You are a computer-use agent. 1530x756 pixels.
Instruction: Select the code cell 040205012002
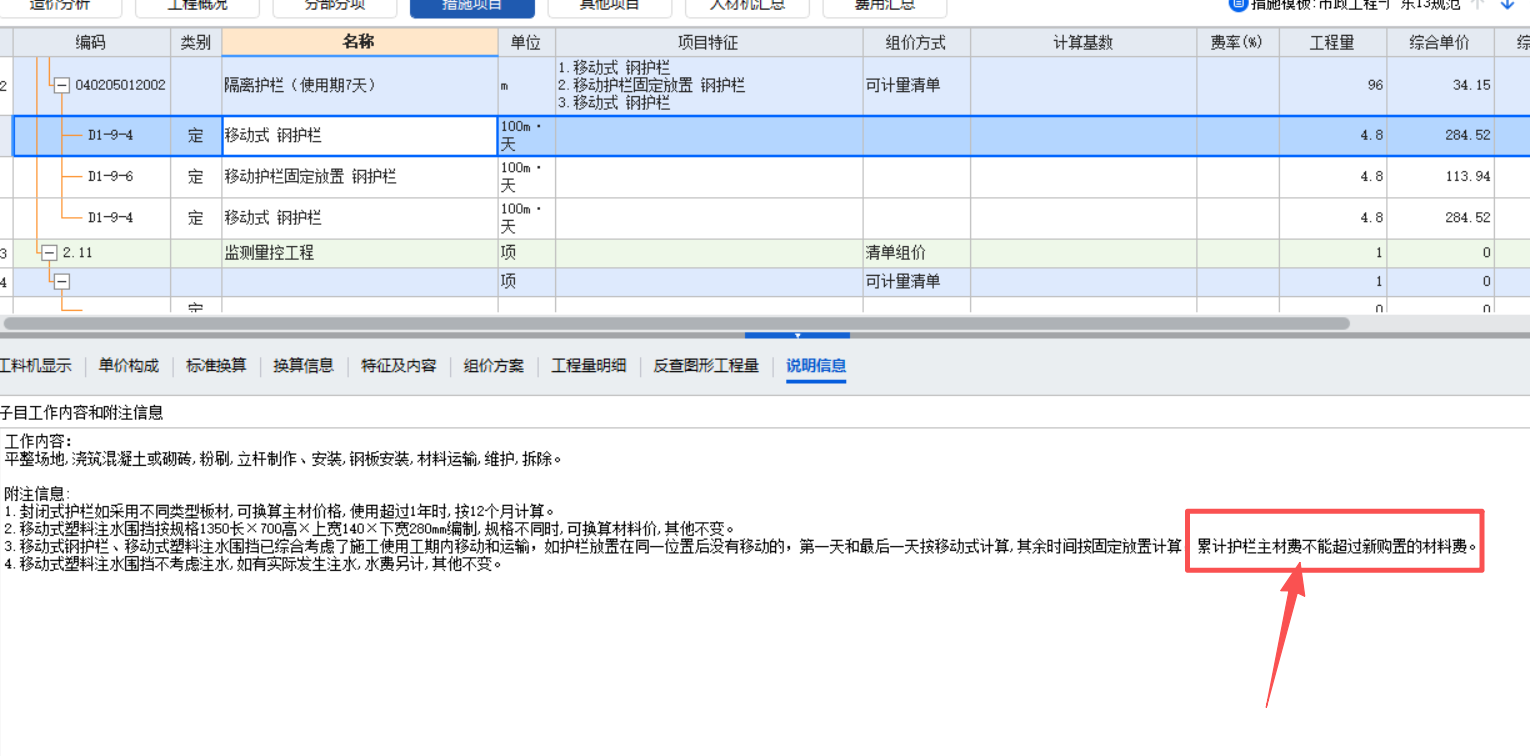coord(120,86)
